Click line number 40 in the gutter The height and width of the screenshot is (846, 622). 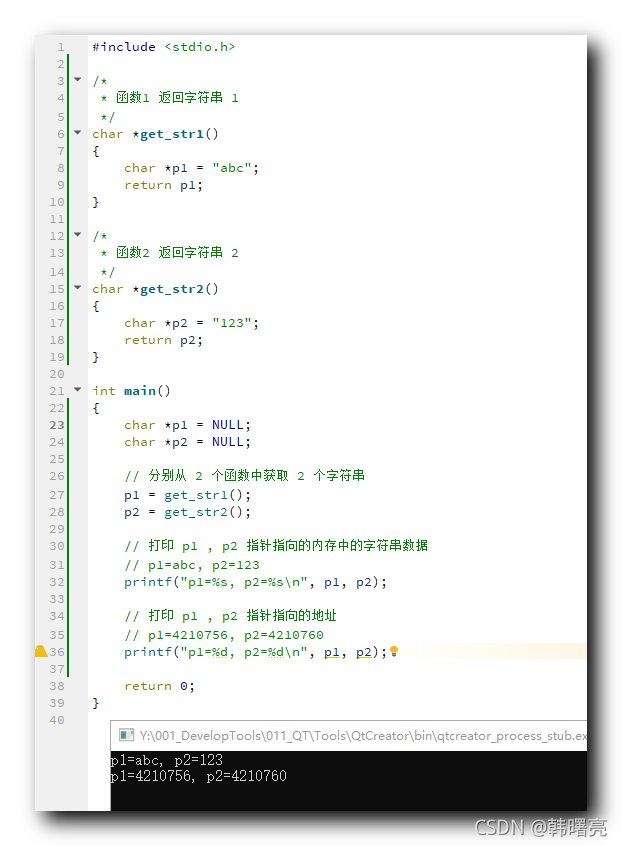coord(57,720)
